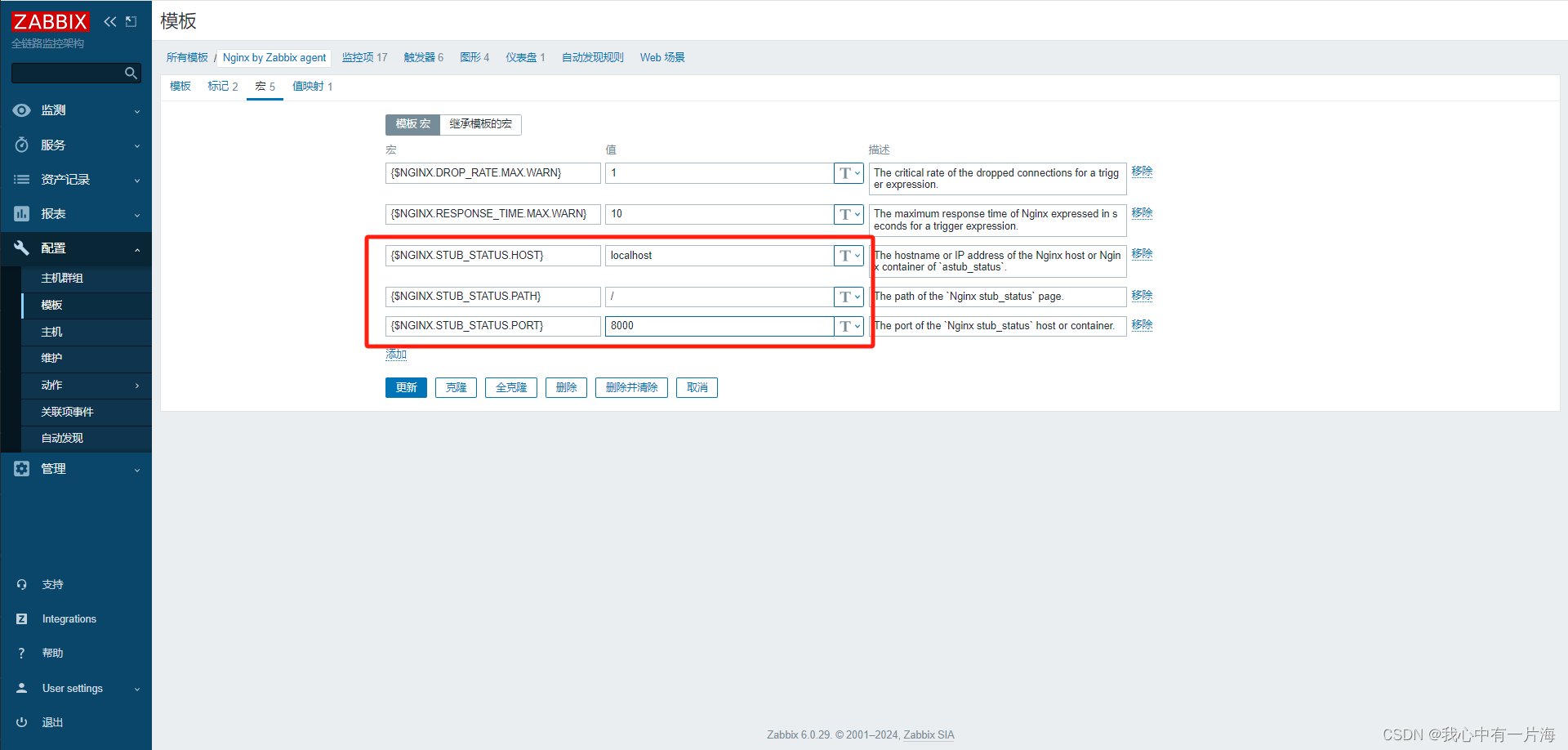Image resolution: width=1568 pixels, height=750 pixels.
Task: Click the configuration wrench icon
Action: pyautogui.click(x=22, y=248)
